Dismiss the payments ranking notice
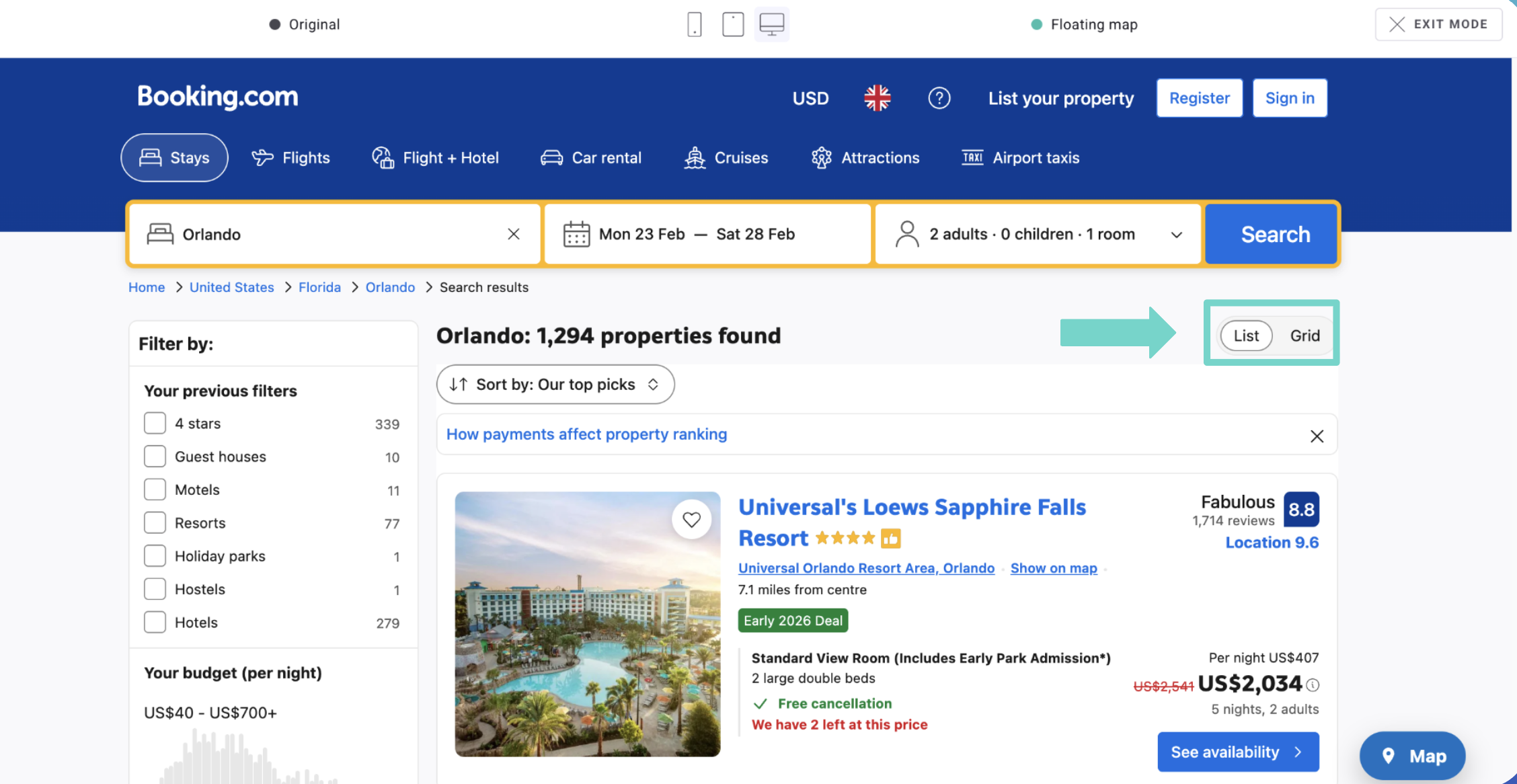This screenshot has width=1517, height=784. [1317, 436]
